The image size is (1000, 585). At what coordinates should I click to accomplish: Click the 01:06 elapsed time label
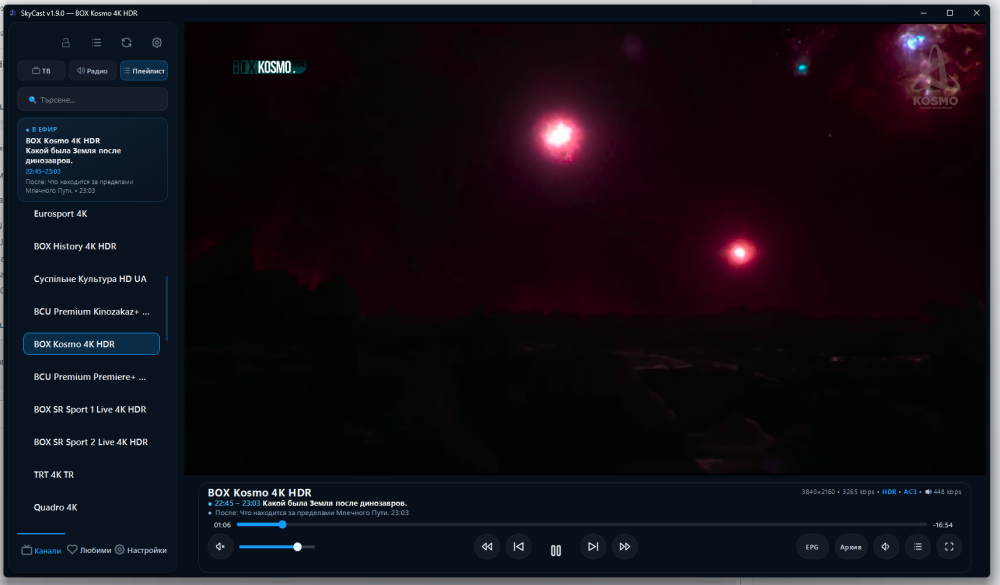(x=222, y=525)
